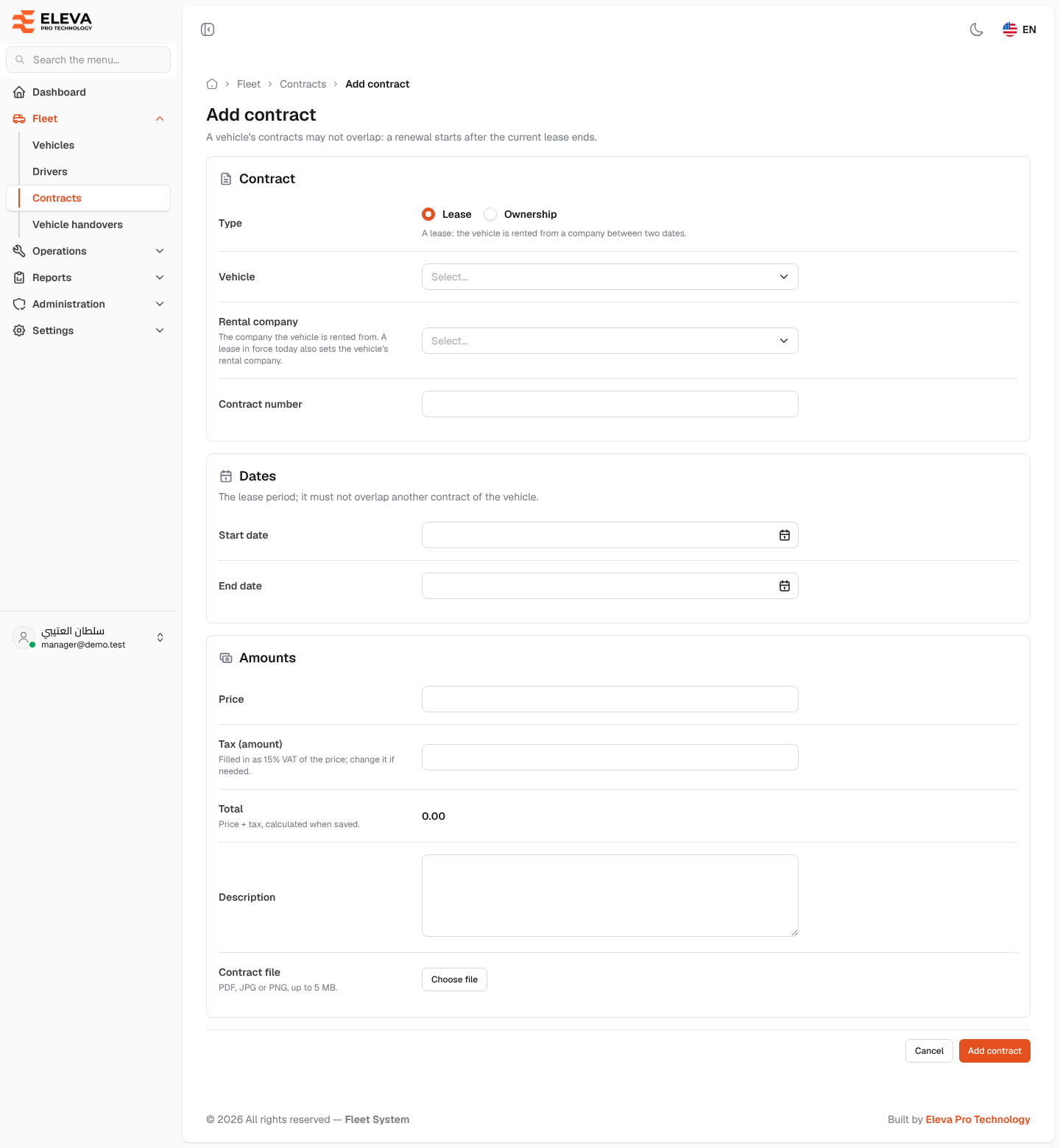Click the user avatar icon
Image resolution: width=1060 pixels, height=1148 pixels.
click(x=24, y=637)
